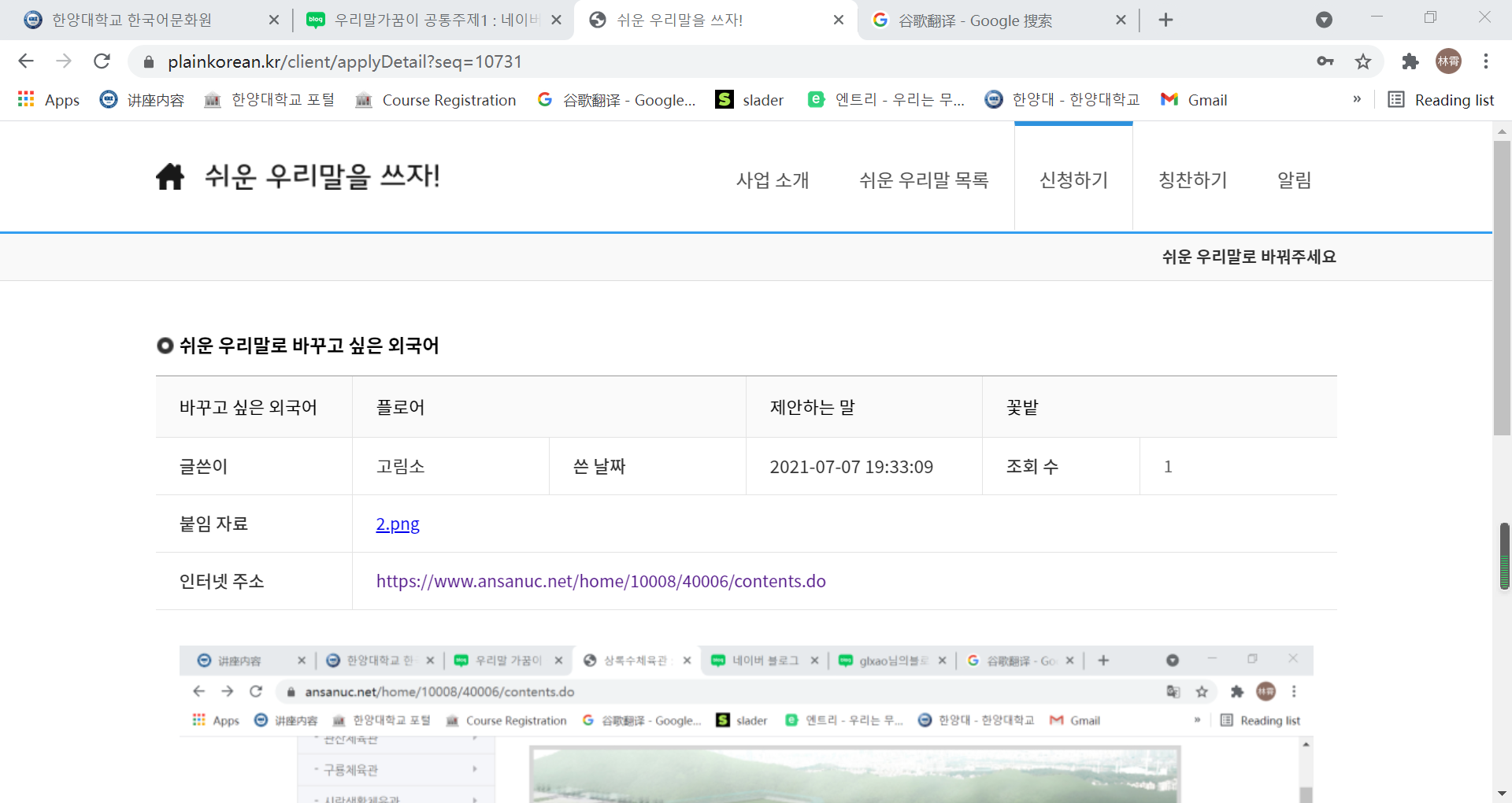Open the saved password key icon

[x=1325, y=61]
